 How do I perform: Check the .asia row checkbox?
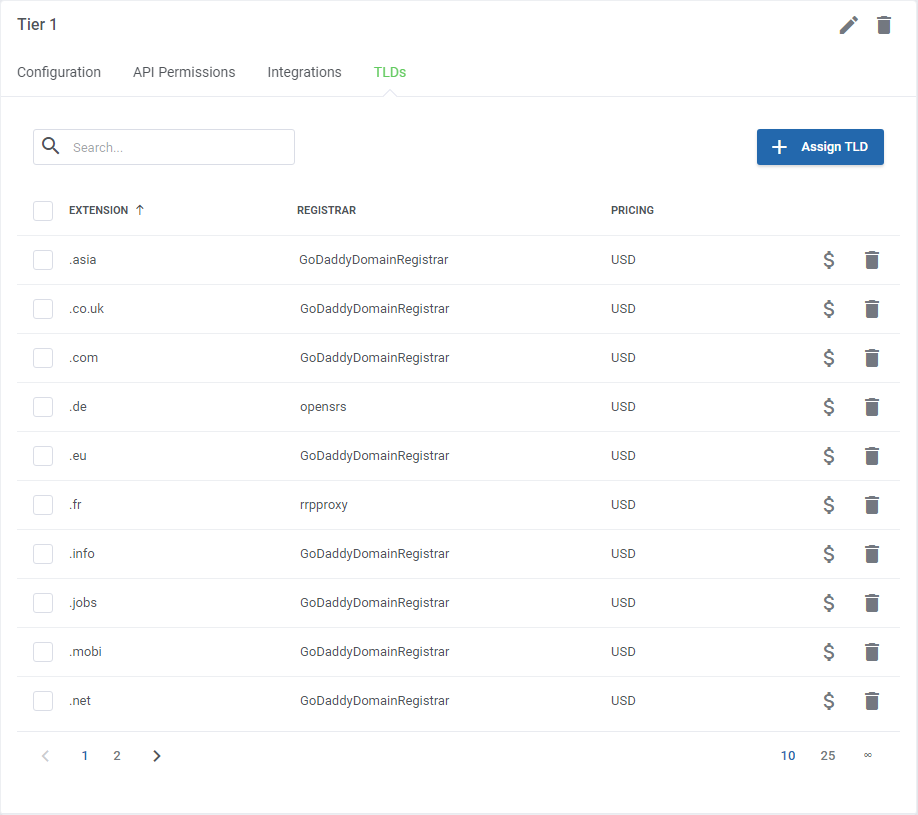tap(43, 260)
